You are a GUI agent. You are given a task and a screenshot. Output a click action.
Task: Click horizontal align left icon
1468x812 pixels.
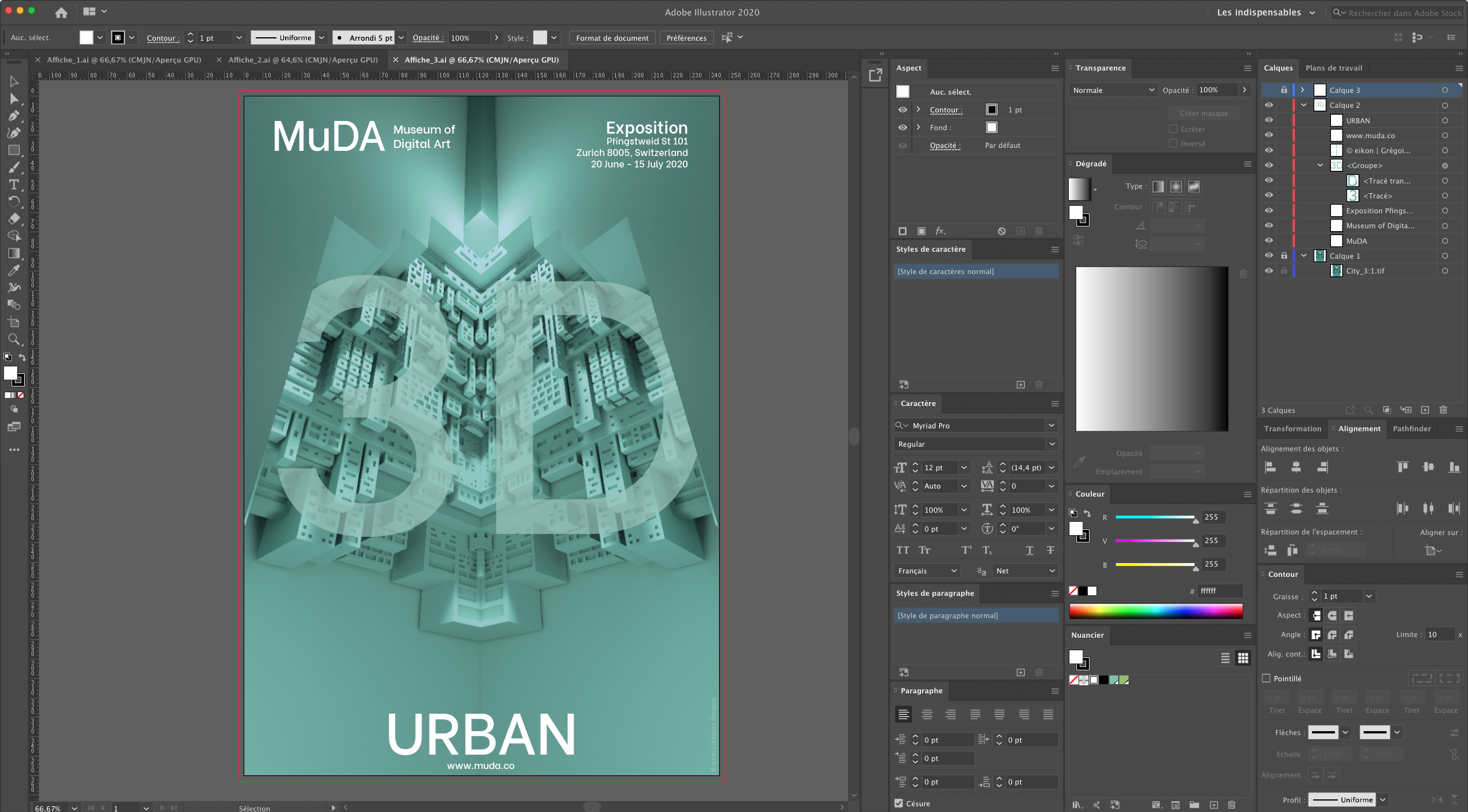[1270, 467]
